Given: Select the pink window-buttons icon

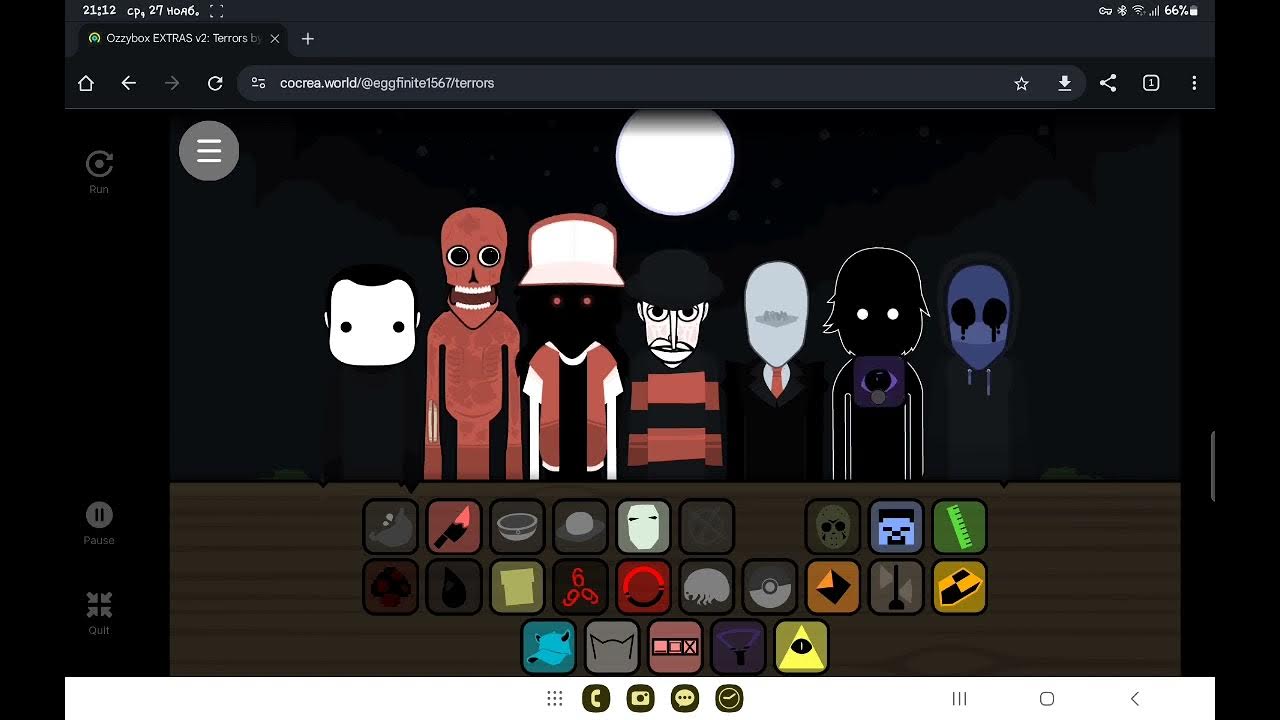Looking at the screenshot, I should coord(675,647).
